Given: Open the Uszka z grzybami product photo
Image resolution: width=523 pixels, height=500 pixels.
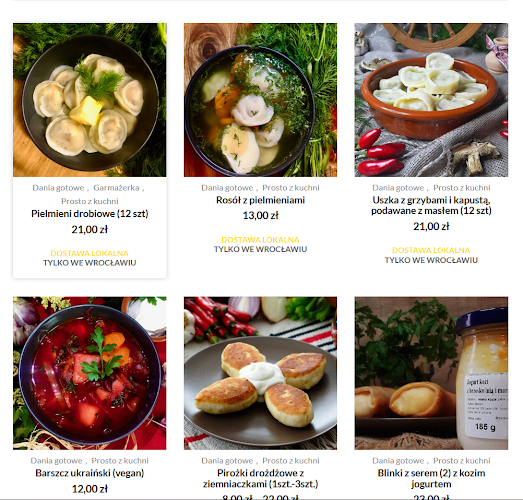Looking at the screenshot, I should (x=431, y=100).
